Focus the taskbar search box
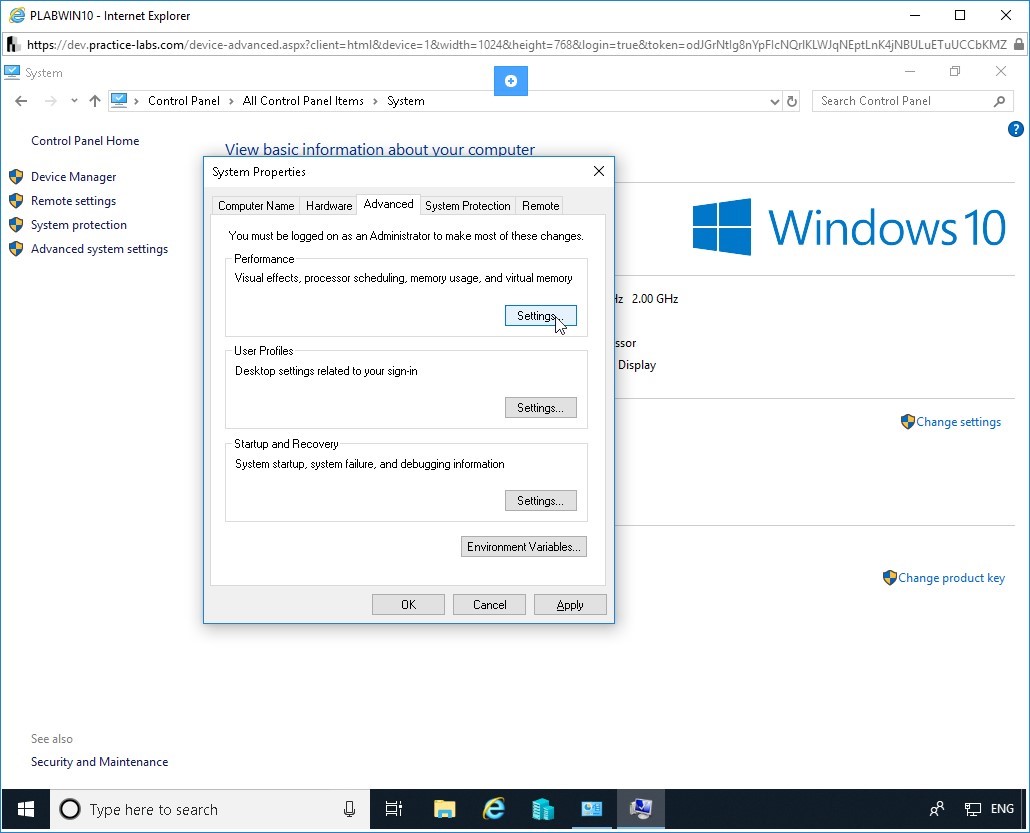 210,809
